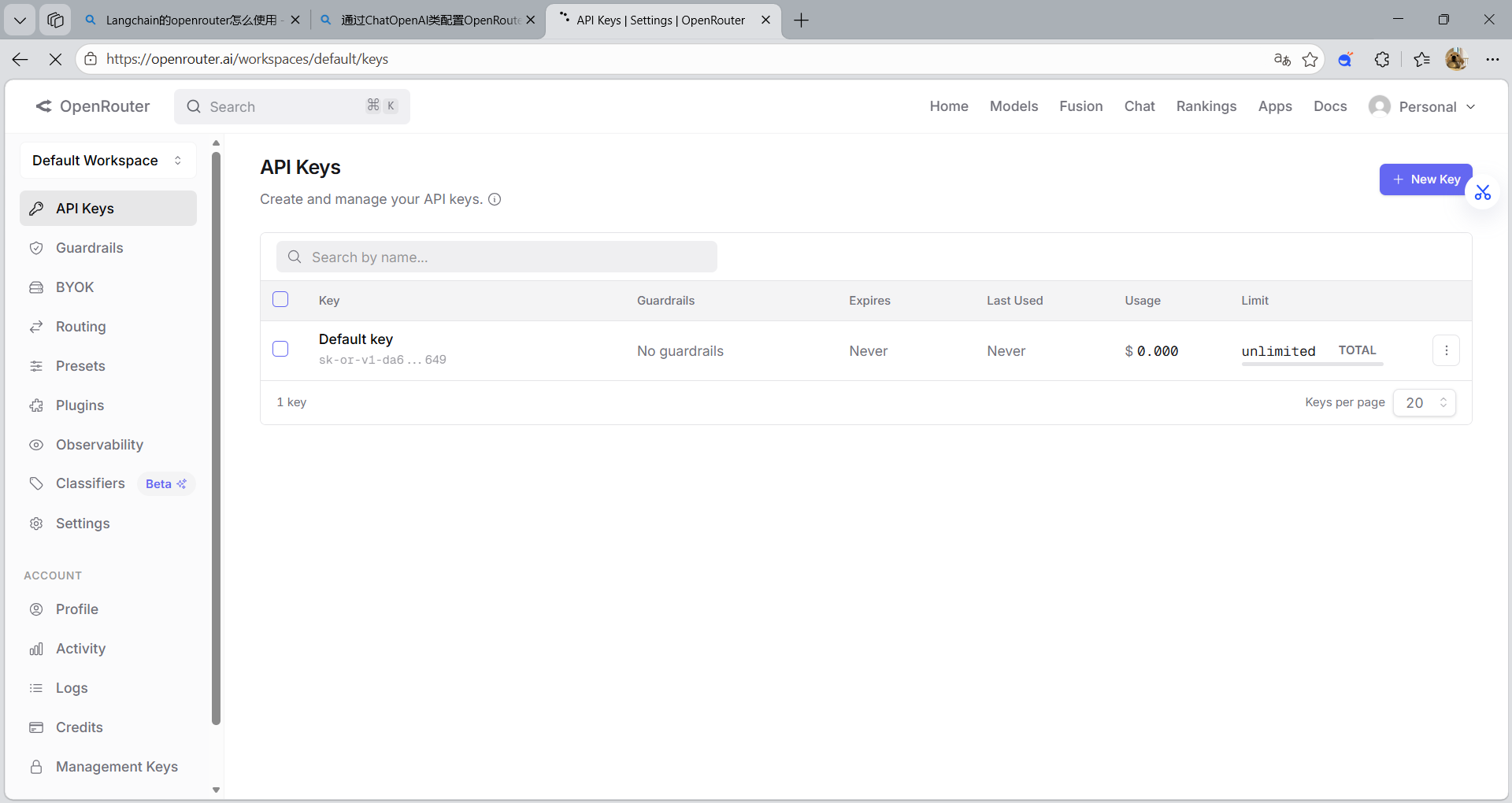Stop loading the page
The height and width of the screenshot is (803, 1512).
[x=55, y=59]
